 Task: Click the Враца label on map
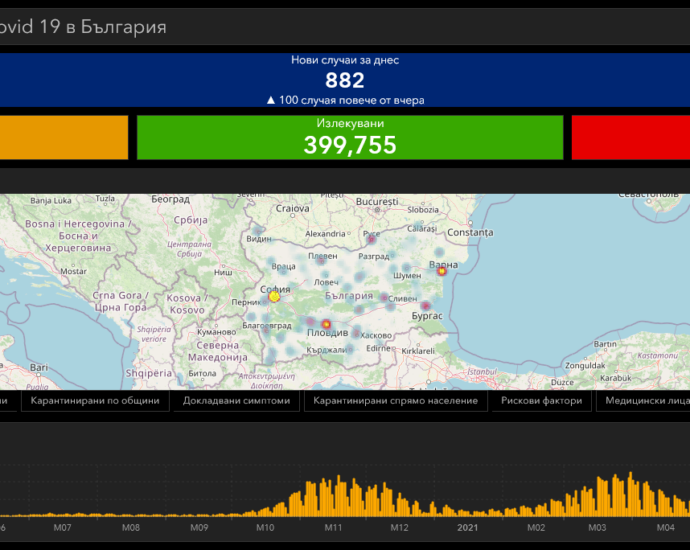point(283,267)
